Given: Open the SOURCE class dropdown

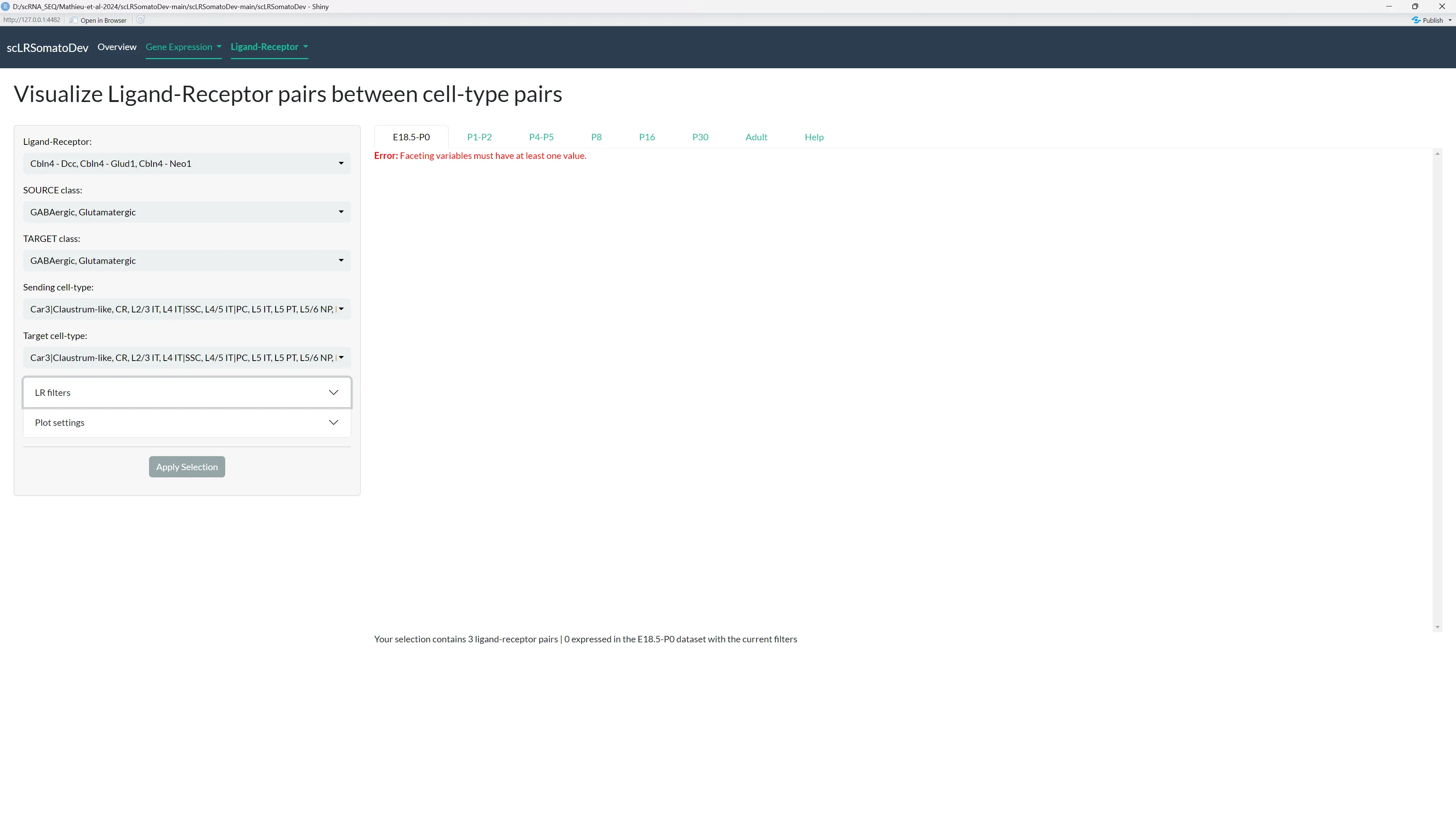Looking at the screenshot, I should [187, 212].
